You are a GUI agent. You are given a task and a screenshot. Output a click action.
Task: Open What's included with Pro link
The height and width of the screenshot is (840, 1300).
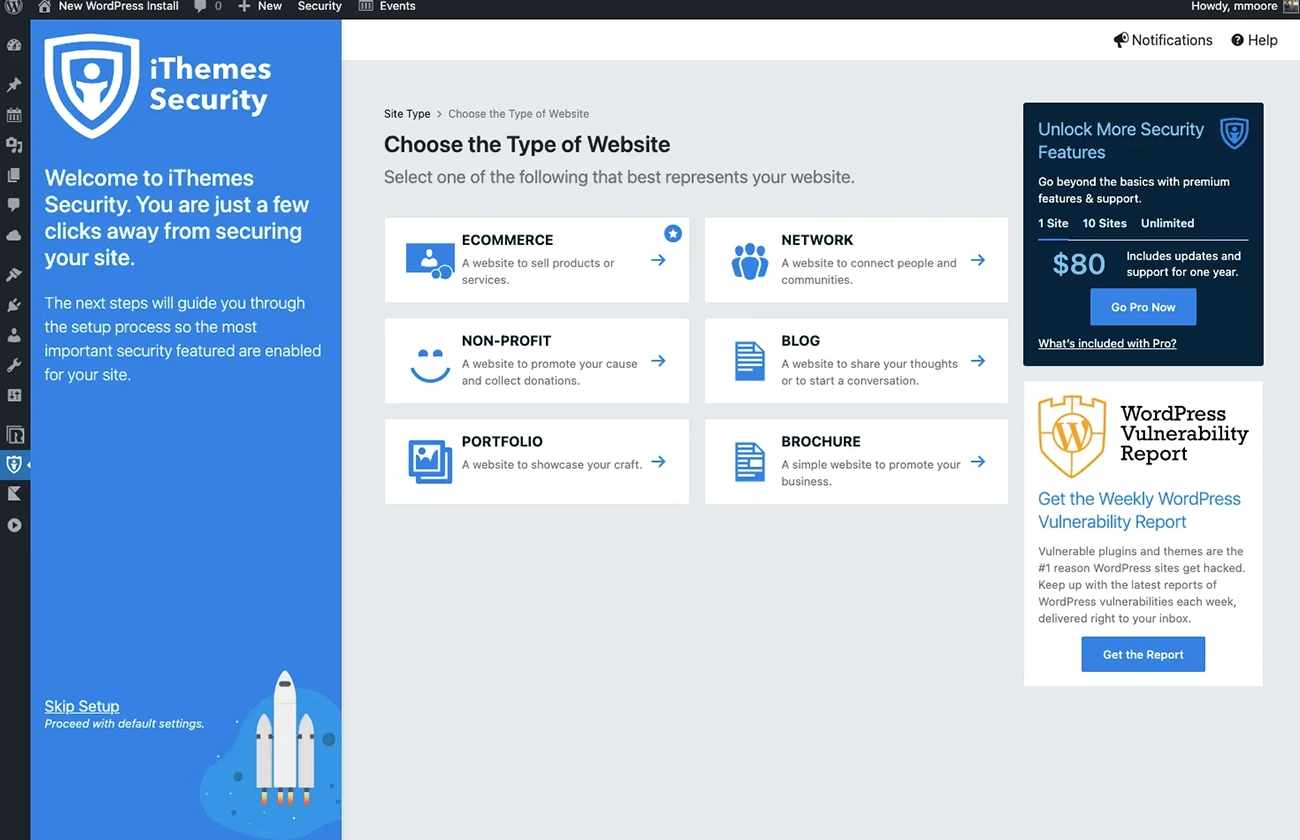coord(1107,343)
